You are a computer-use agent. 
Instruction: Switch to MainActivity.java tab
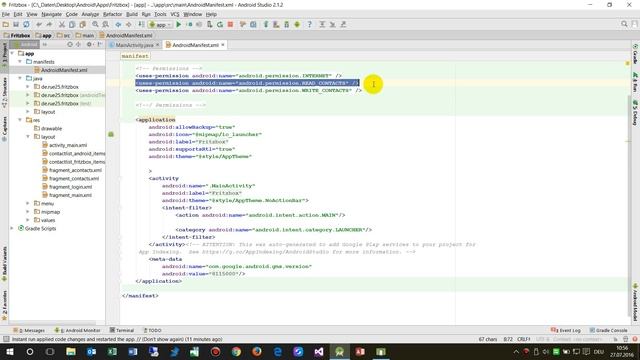[x=134, y=45]
